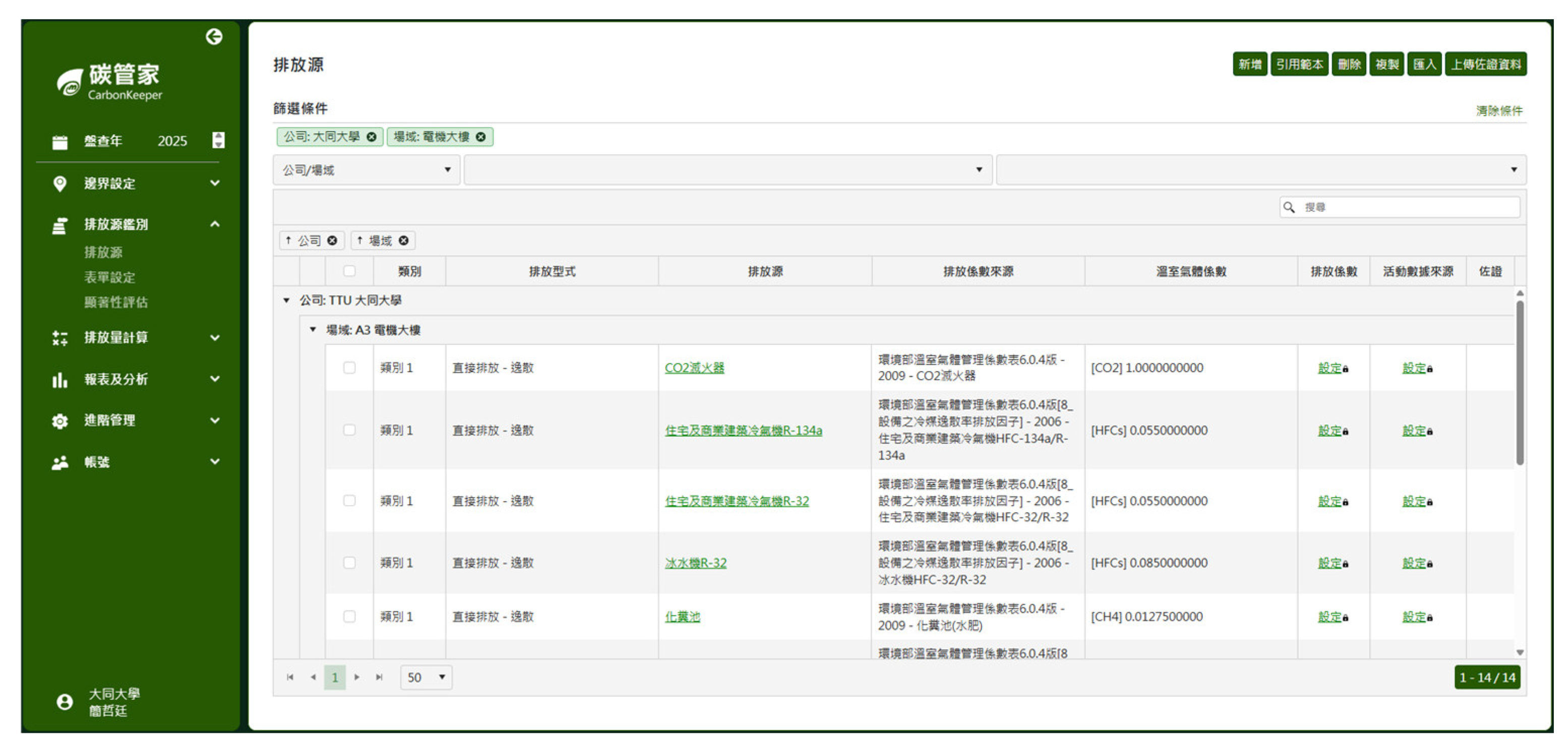
Task: Click the 上傳佐證資料 button
Action: [1485, 64]
